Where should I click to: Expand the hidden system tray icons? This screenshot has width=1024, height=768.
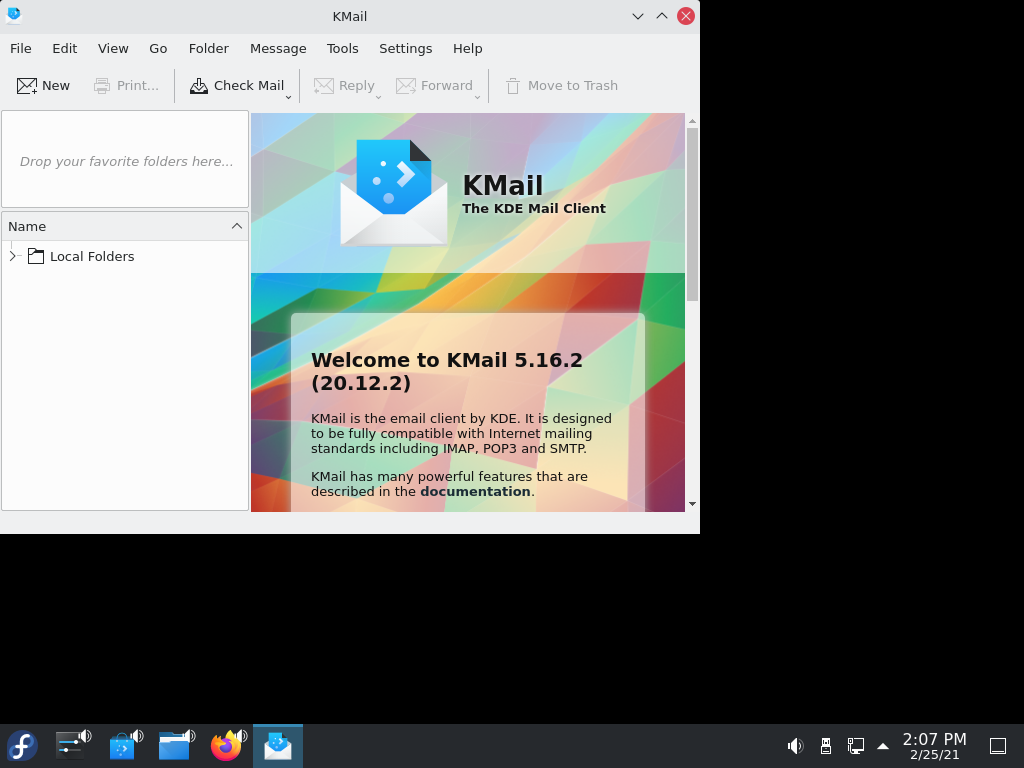(883, 746)
